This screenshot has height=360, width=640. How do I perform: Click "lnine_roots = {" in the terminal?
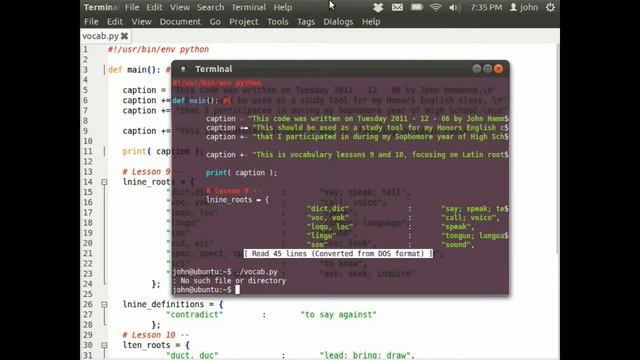(x=237, y=200)
